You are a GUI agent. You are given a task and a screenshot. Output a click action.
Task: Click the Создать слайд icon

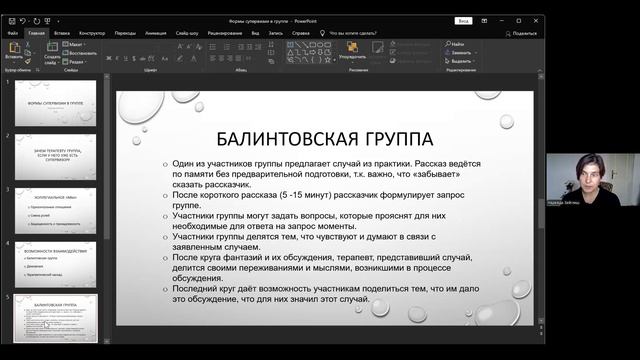(52, 47)
